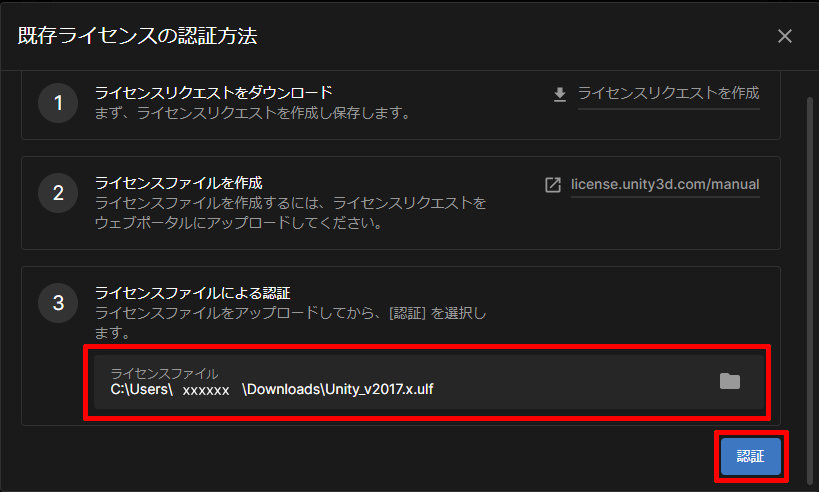
Task: Click the external link icon beside license.unity3d.com
Action: coord(552,185)
